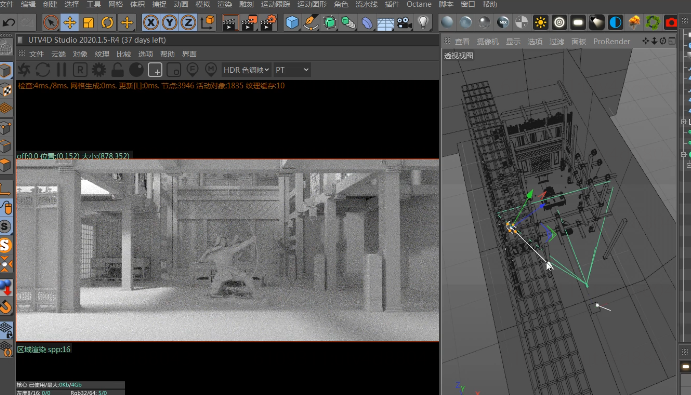This screenshot has width=691, height=395.
Task: Select the Rotate tool
Action: 108,22
